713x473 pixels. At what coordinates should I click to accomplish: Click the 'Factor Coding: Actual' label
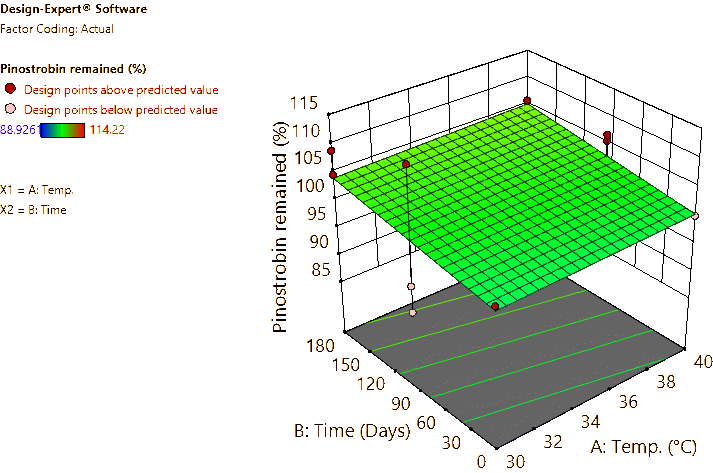(50, 29)
